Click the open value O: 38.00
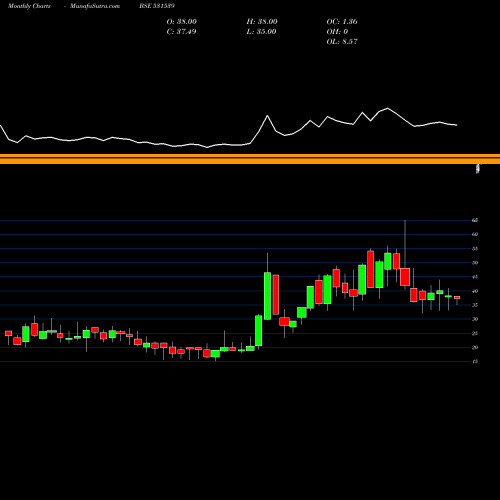 182,22
